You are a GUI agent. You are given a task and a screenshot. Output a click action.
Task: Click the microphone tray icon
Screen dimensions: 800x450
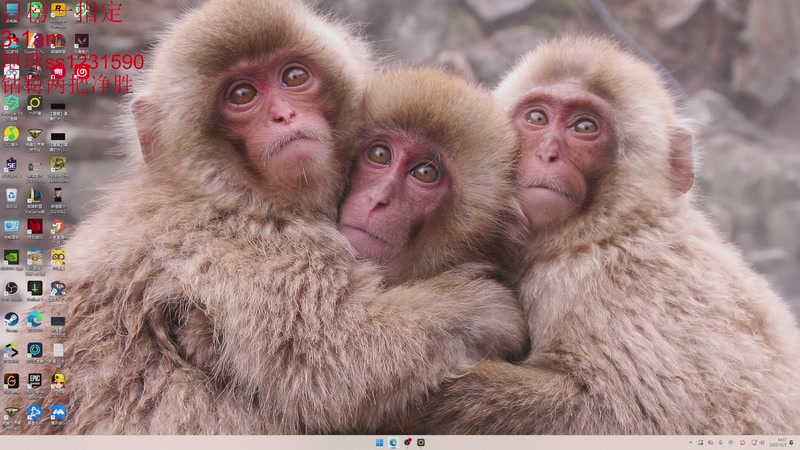[720, 443]
